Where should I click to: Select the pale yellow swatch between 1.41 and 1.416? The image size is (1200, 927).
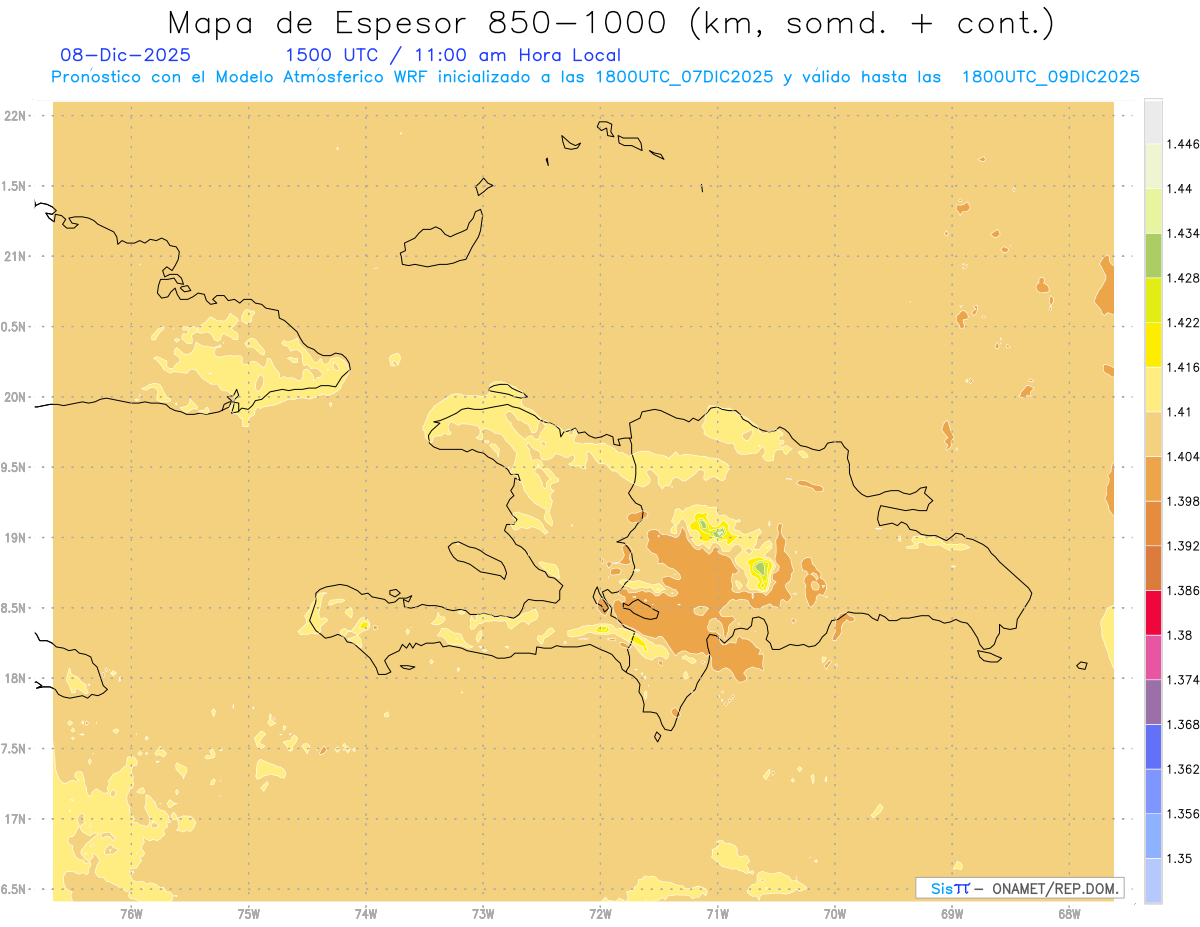point(1153,389)
